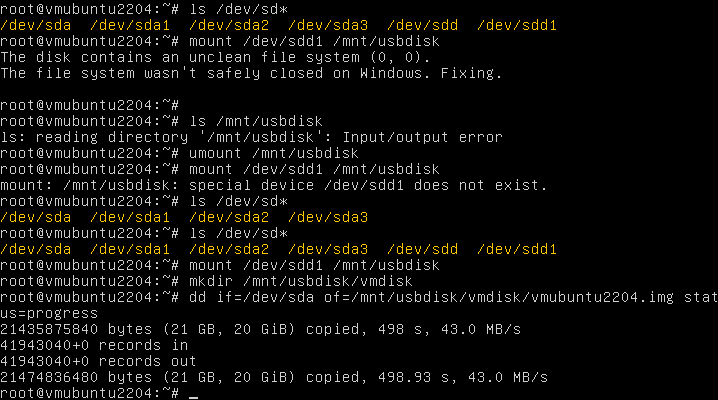Click the 'ls /mnt/usbdisk' command
The height and width of the screenshot is (400, 718).
256,121
